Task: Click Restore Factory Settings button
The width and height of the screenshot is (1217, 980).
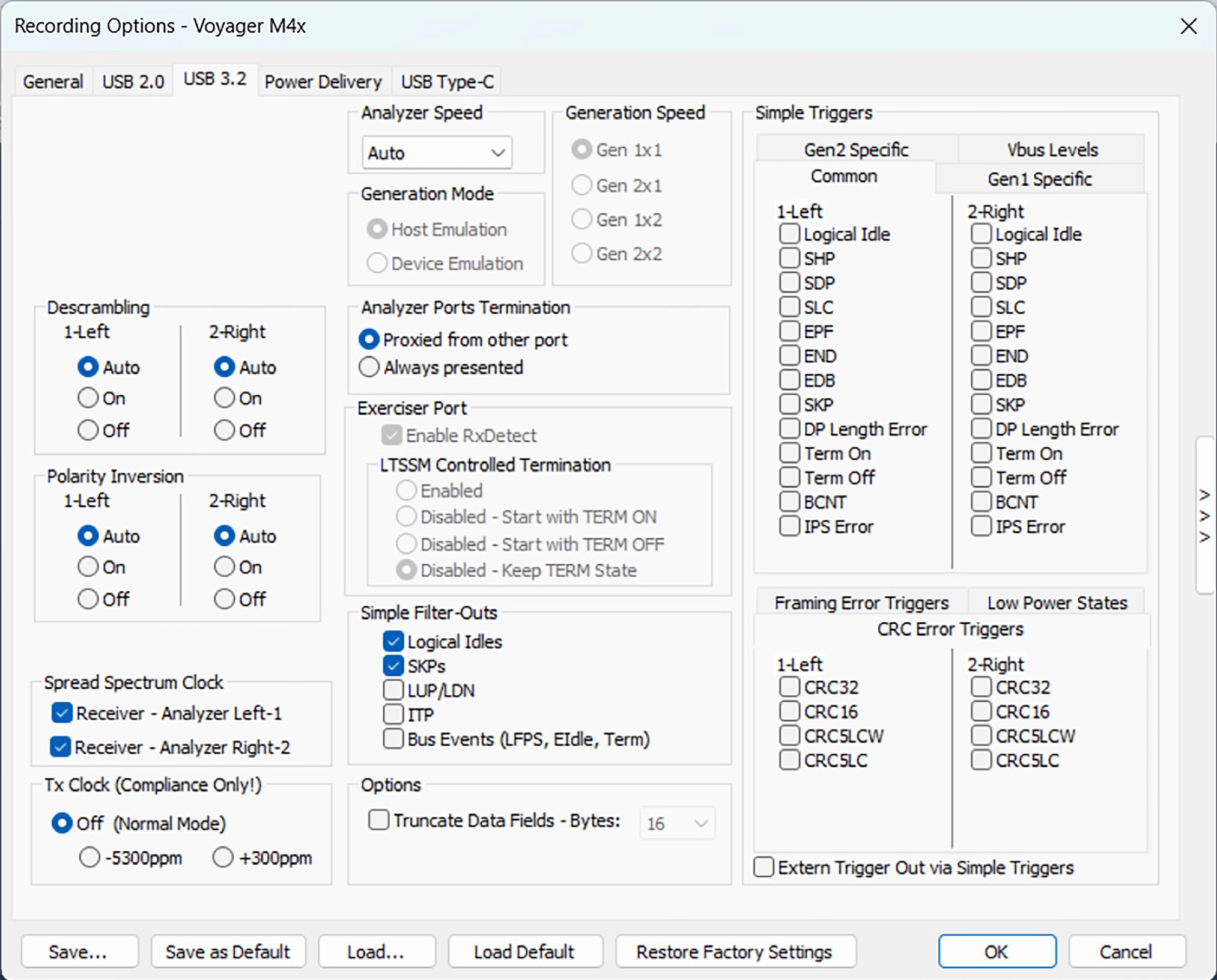Action: pos(735,952)
